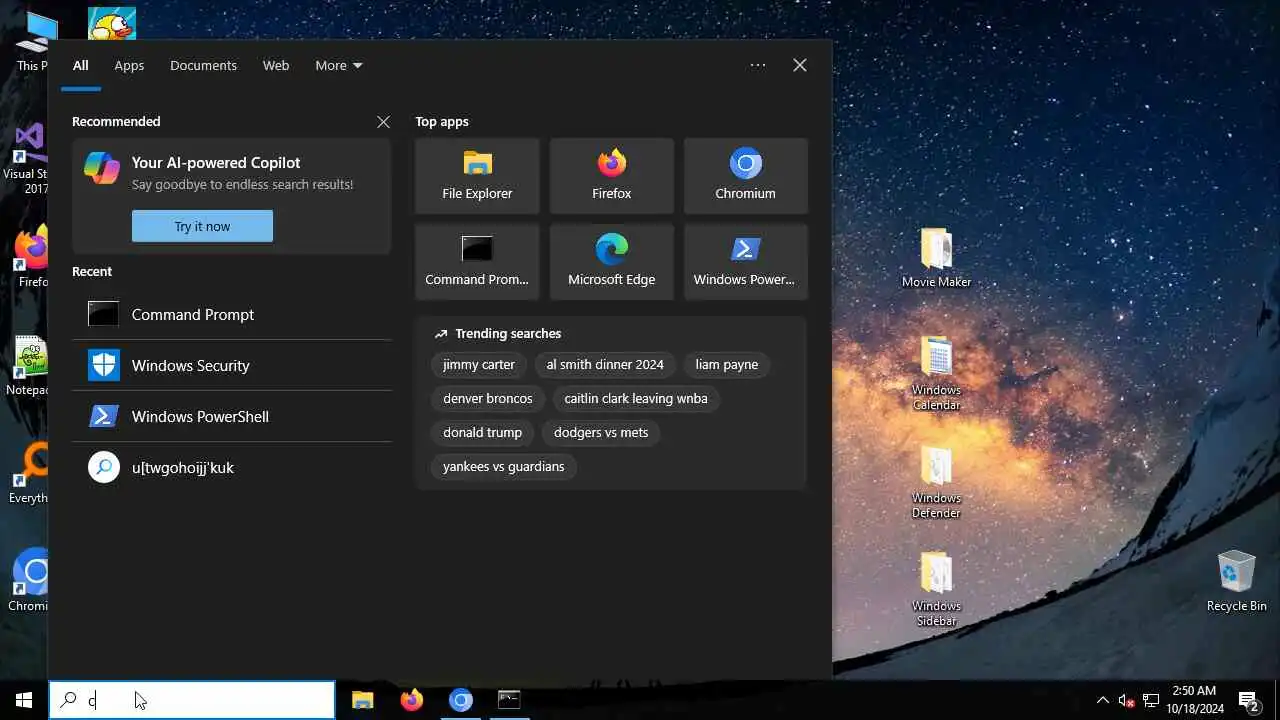The width and height of the screenshot is (1280, 720).
Task: Search trending al smith dinner 2024
Action: pos(605,364)
